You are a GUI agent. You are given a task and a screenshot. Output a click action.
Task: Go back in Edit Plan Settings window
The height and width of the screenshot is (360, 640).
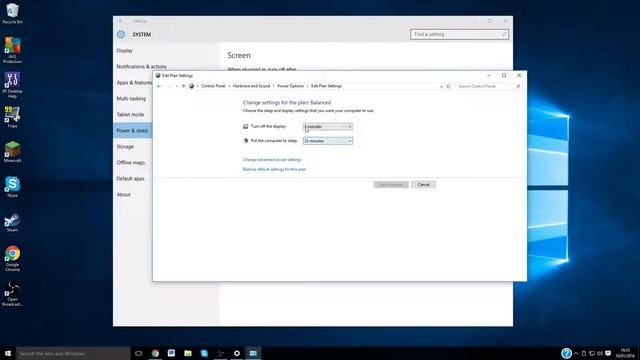click(x=159, y=86)
